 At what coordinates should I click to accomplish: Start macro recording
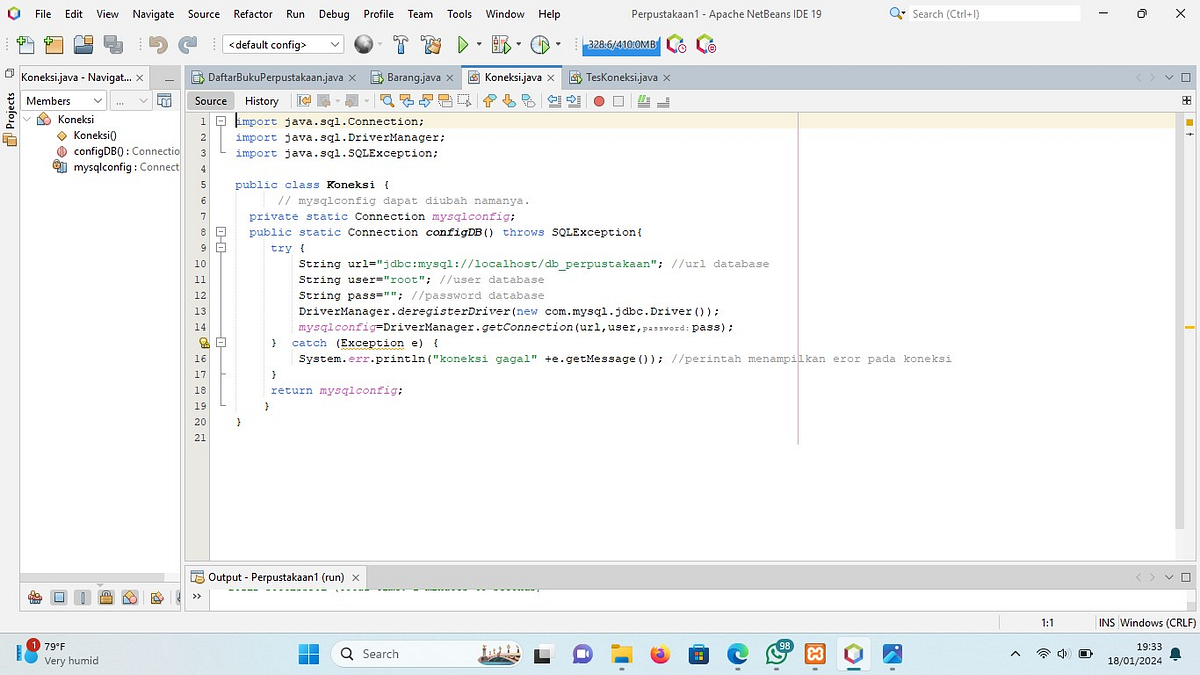click(599, 101)
